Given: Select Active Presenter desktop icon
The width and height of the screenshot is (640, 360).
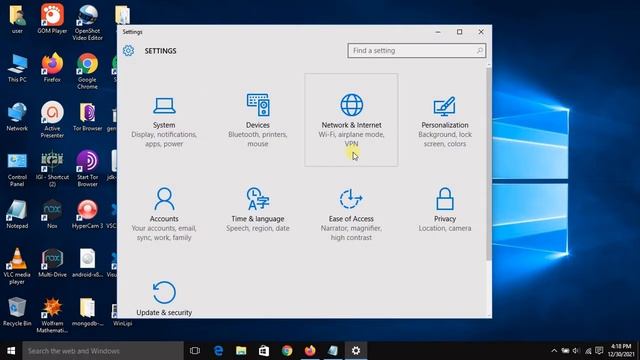Looking at the screenshot, I should [52, 120].
